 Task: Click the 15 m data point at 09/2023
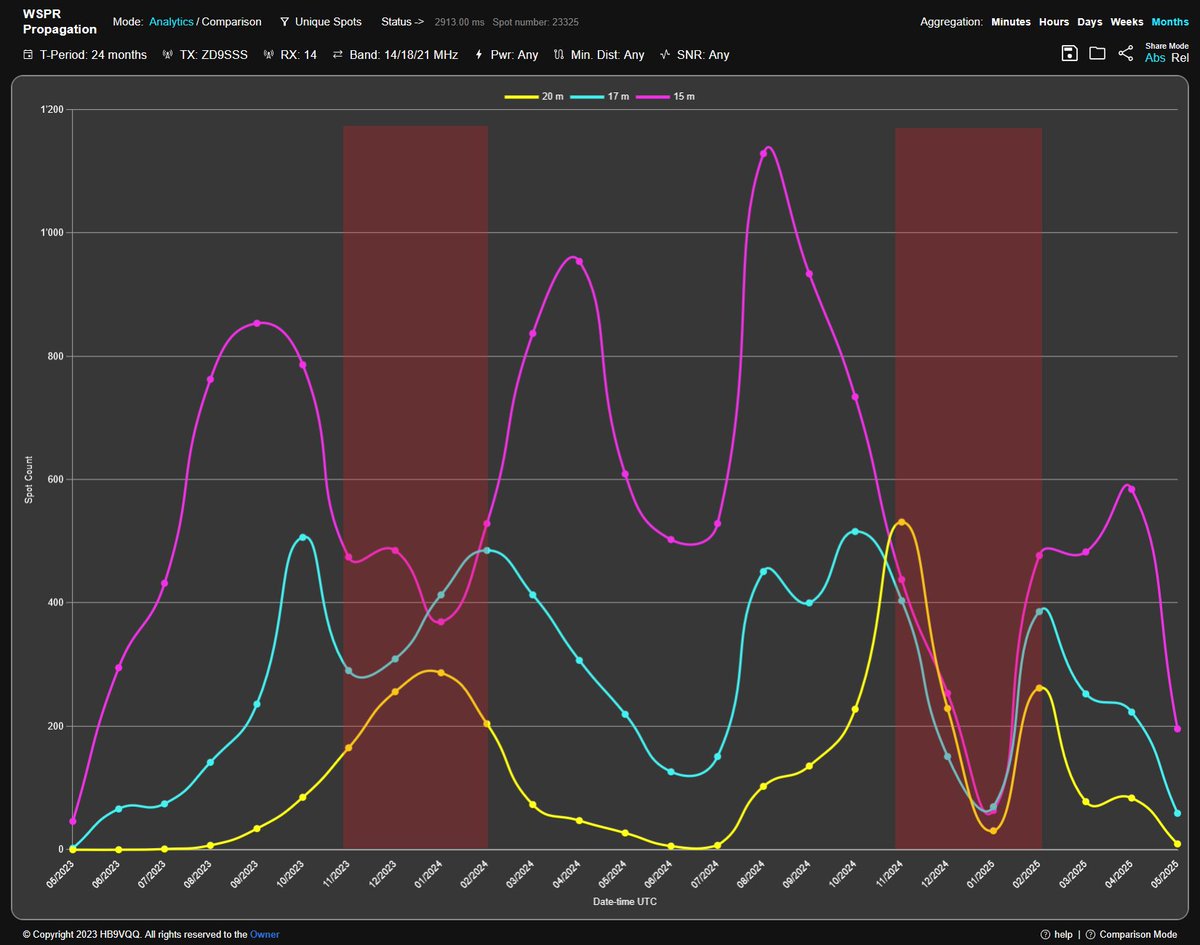click(257, 323)
